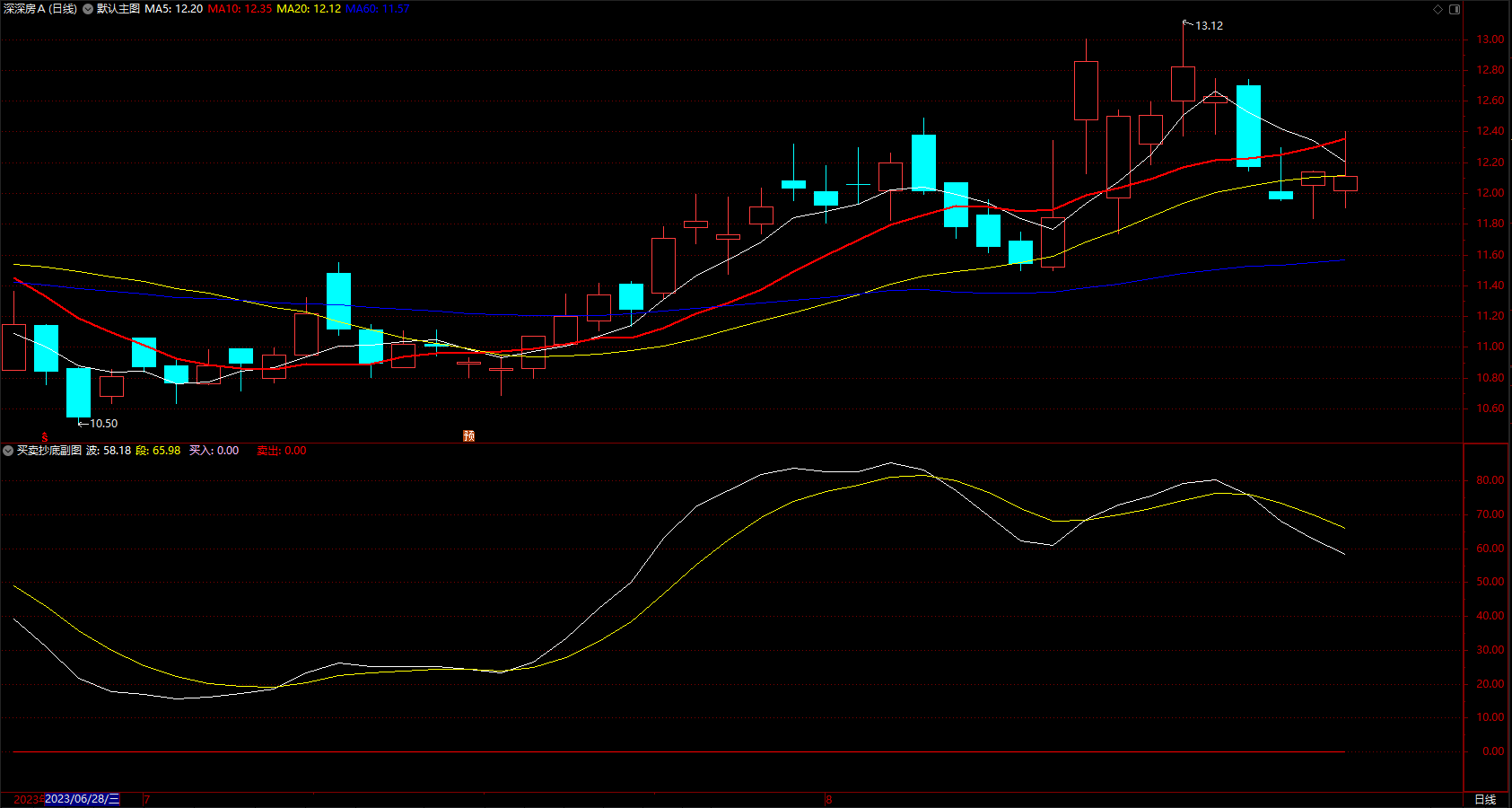1512x808 pixels.
Task: Click the 默认主图 label
Action: (118, 9)
